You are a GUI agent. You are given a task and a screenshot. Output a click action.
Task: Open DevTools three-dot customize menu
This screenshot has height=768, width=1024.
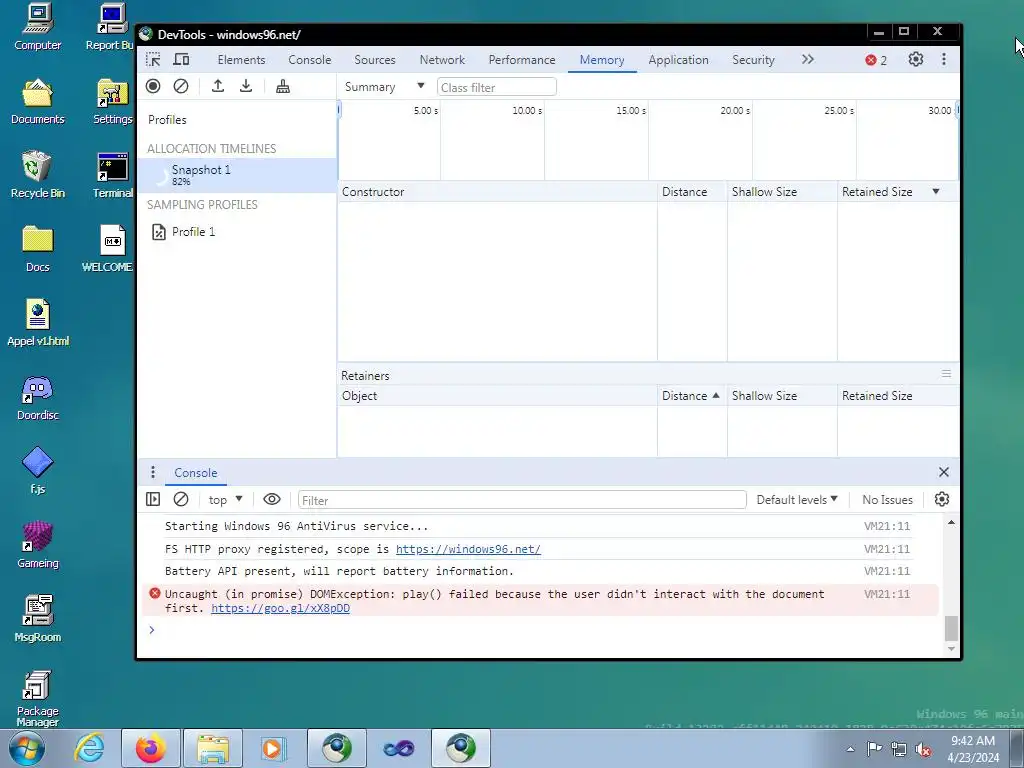(x=944, y=59)
